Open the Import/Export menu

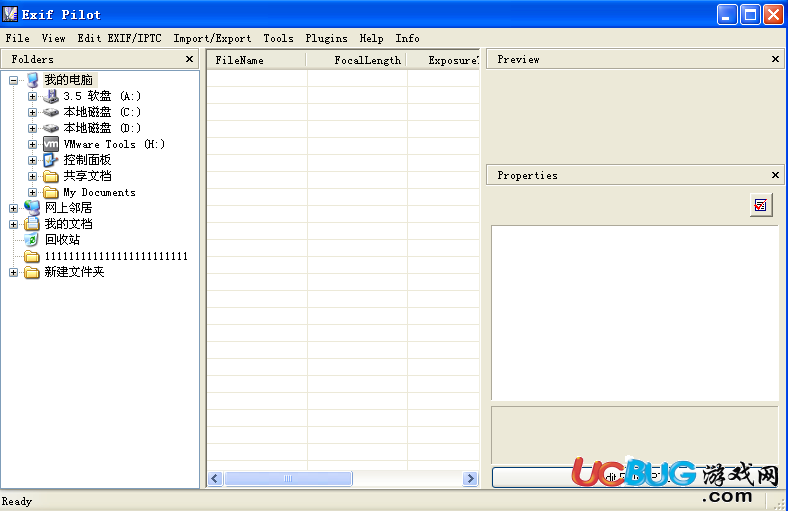(212, 38)
